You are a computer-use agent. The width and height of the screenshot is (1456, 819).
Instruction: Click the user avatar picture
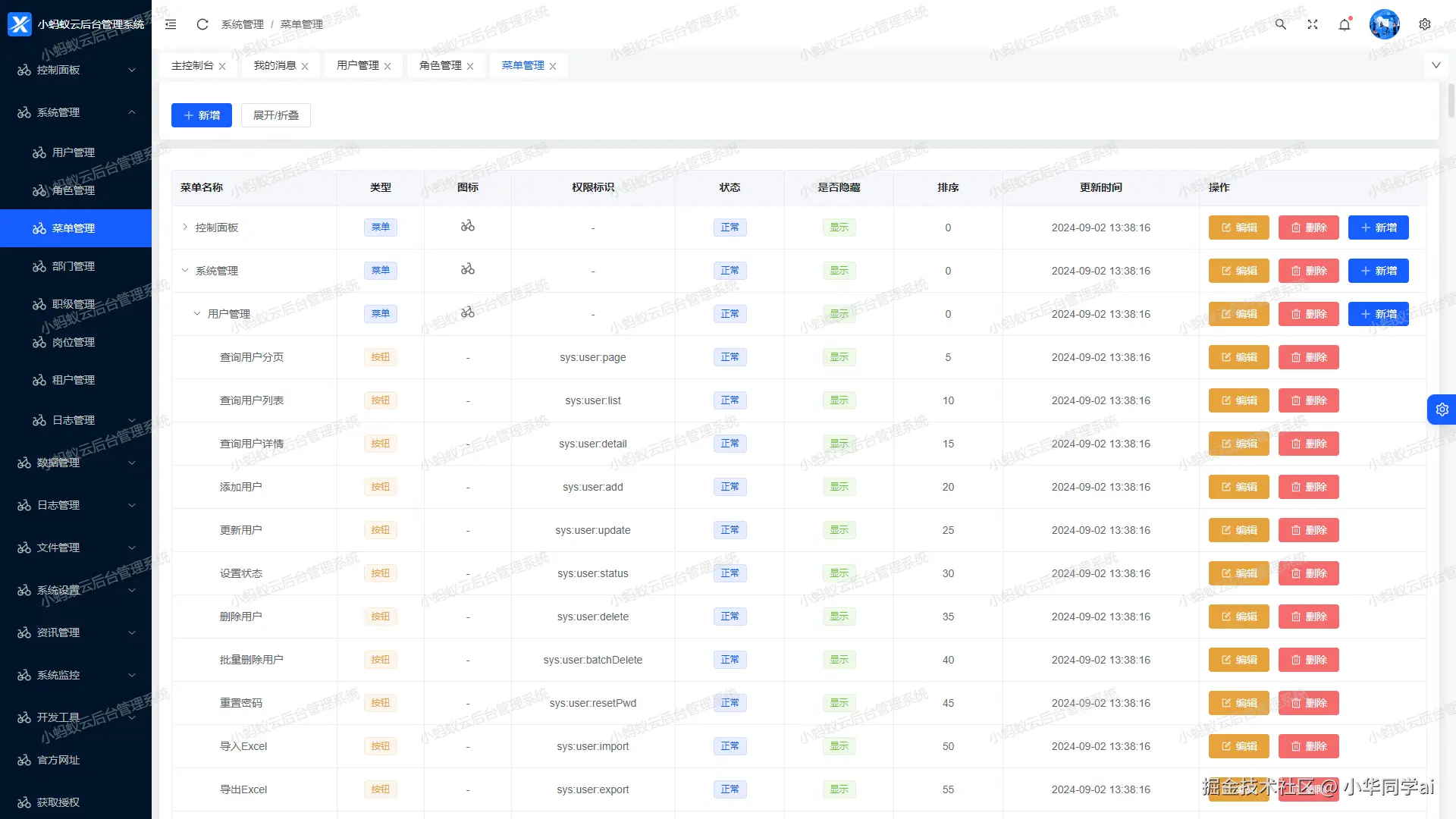(1384, 24)
